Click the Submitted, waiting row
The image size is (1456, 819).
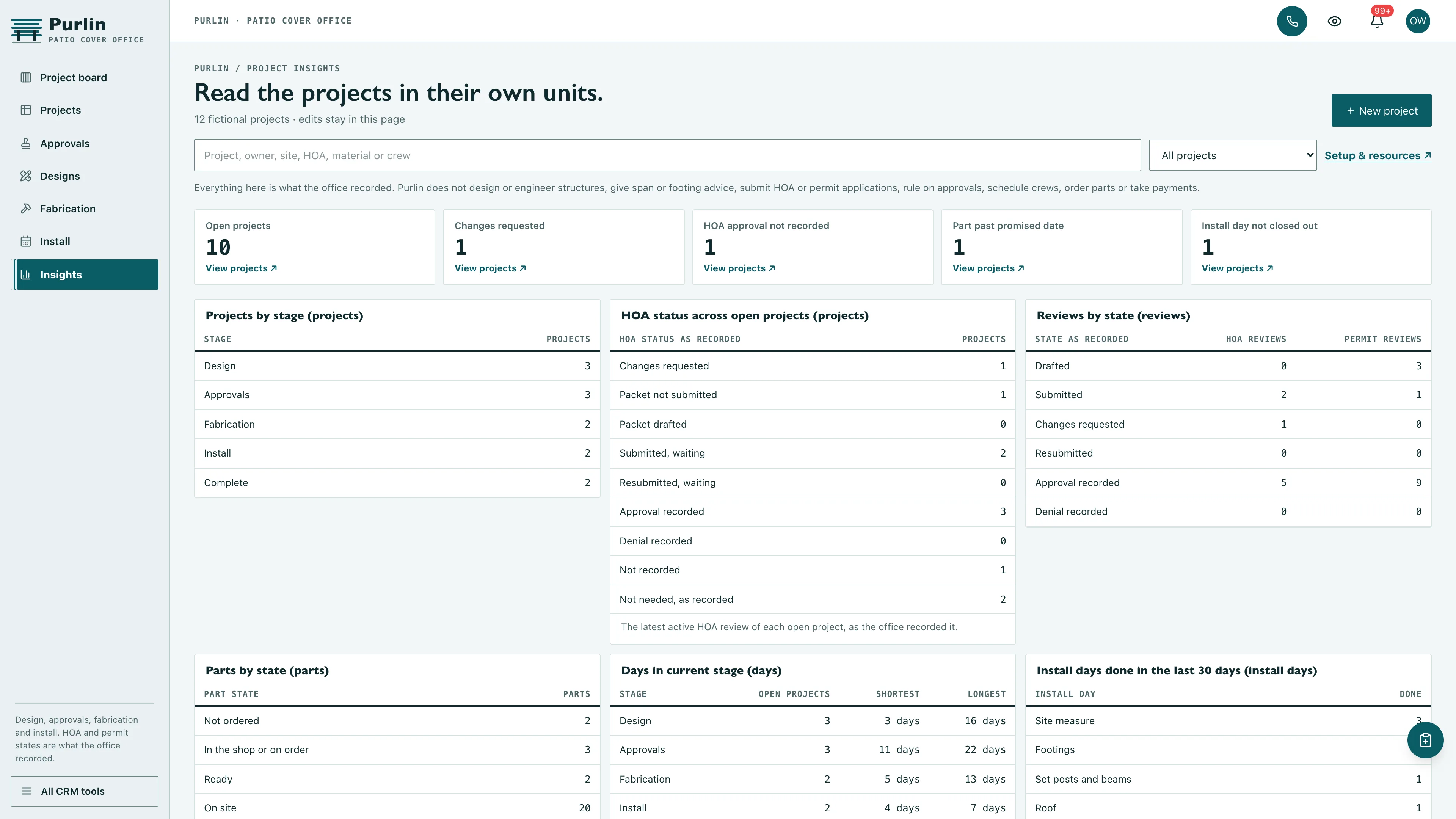(813, 453)
